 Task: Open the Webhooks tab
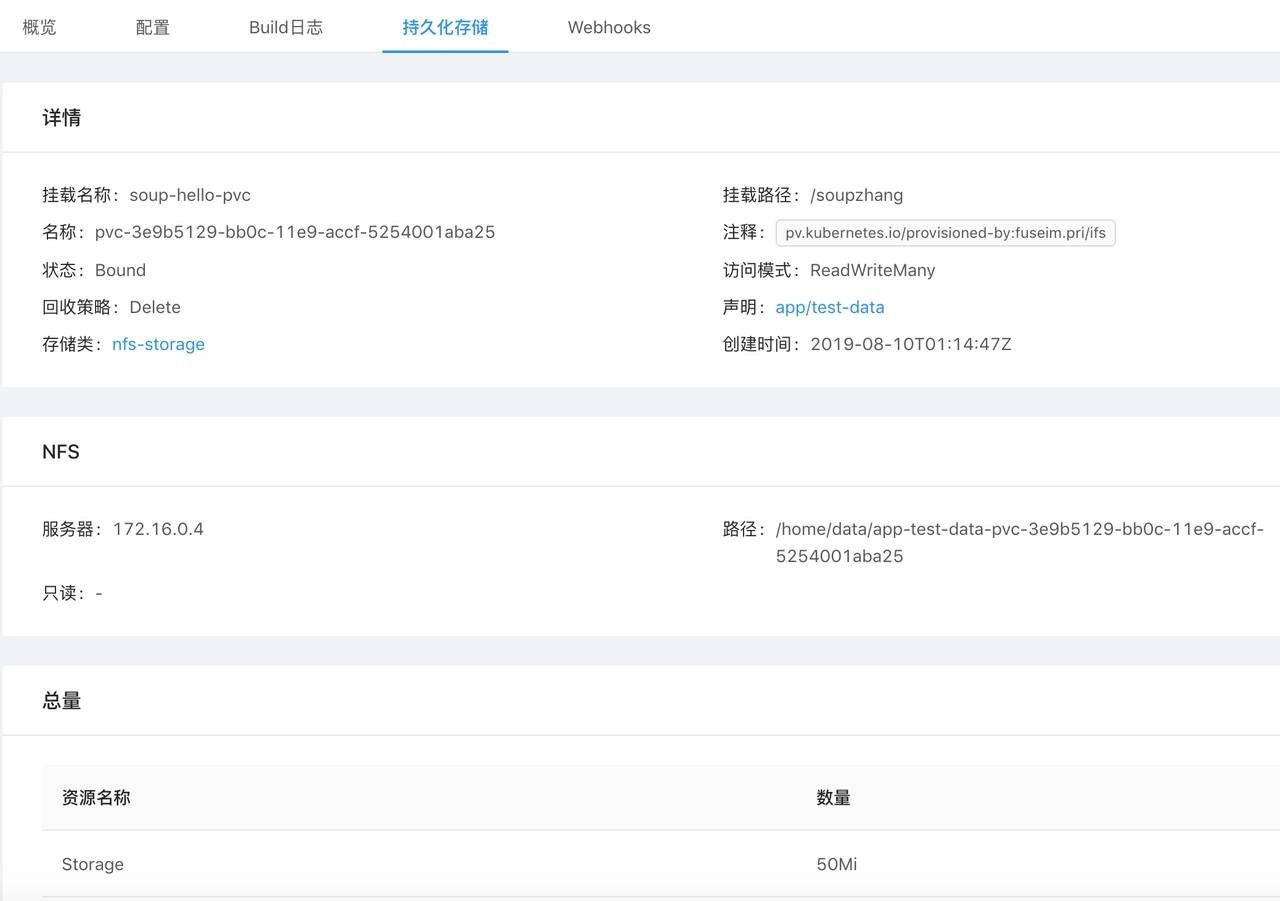pyautogui.click(x=609, y=27)
